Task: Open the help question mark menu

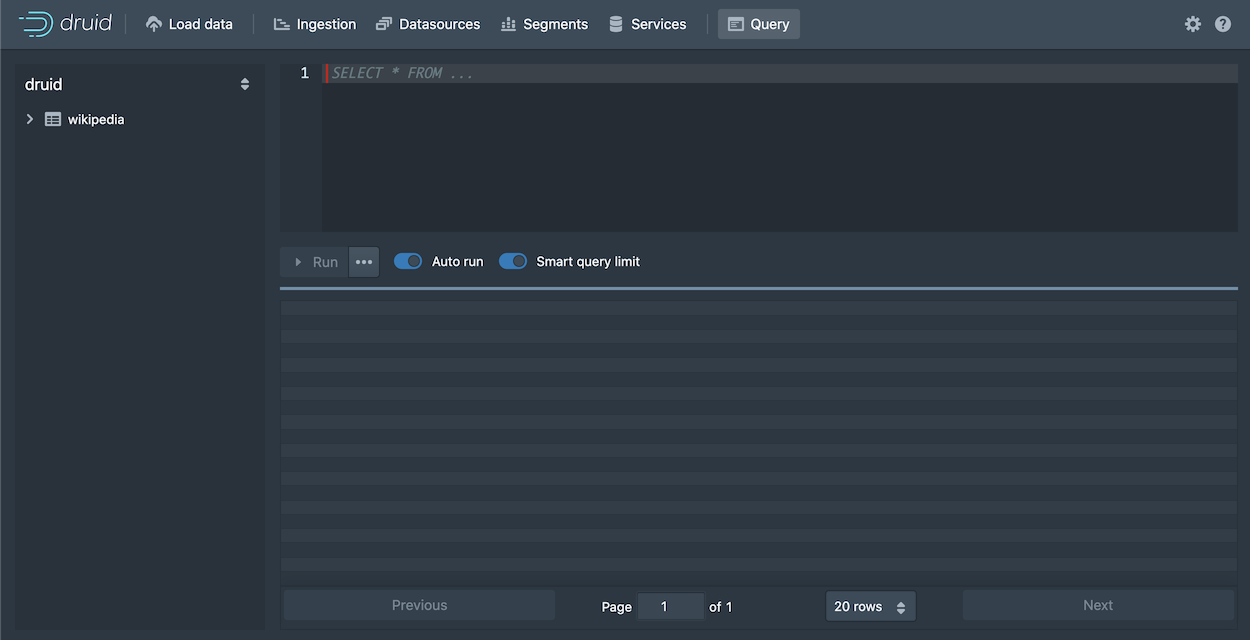Action: 1223,24
